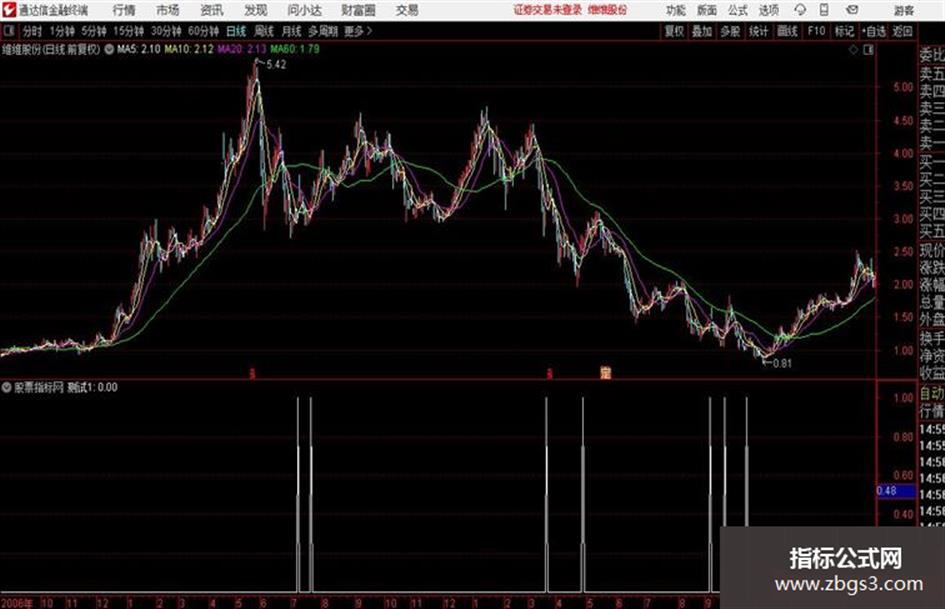Open the 市场 menu
Screen dimensions: 945x609
point(168,10)
